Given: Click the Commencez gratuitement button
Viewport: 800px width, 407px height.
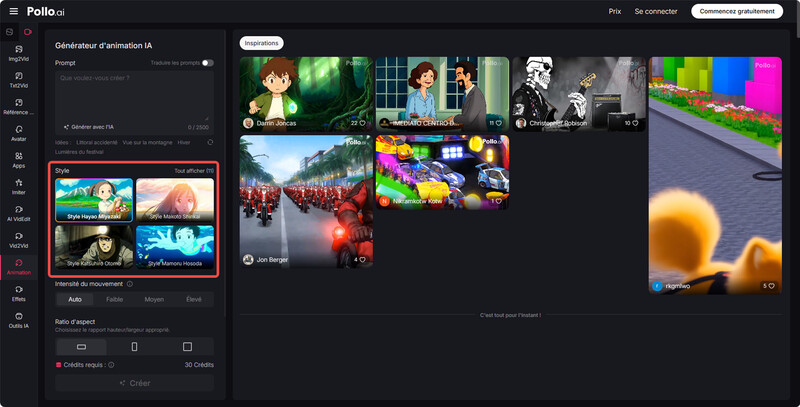Looking at the screenshot, I should click(x=736, y=11).
